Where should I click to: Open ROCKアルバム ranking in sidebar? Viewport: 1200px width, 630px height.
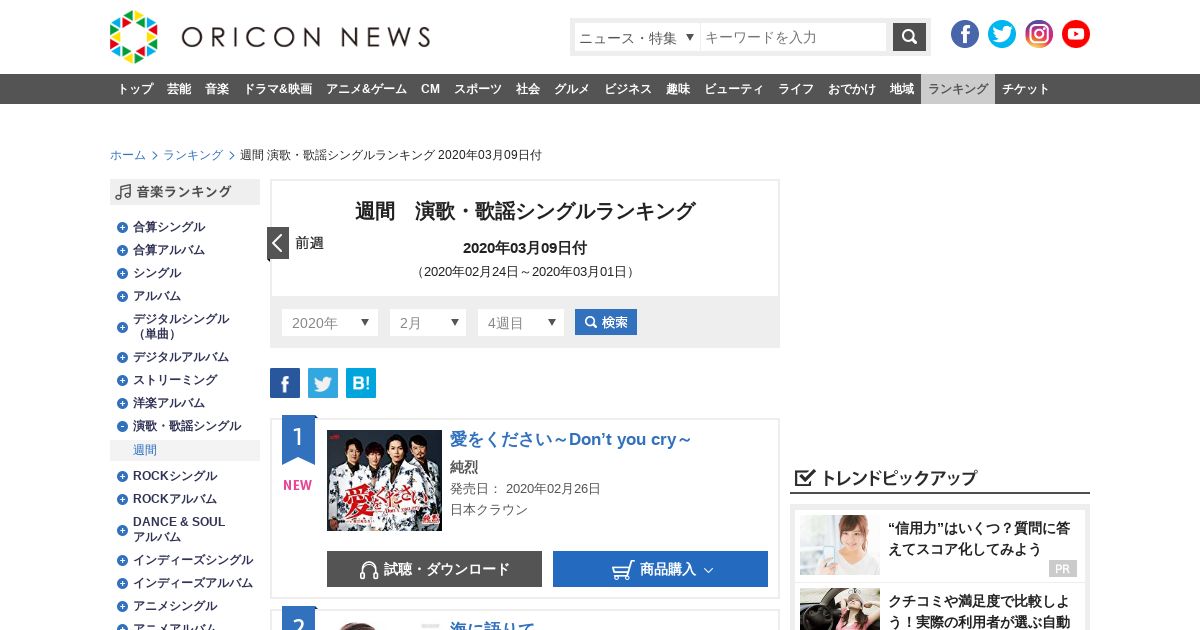(x=175, y=499)
